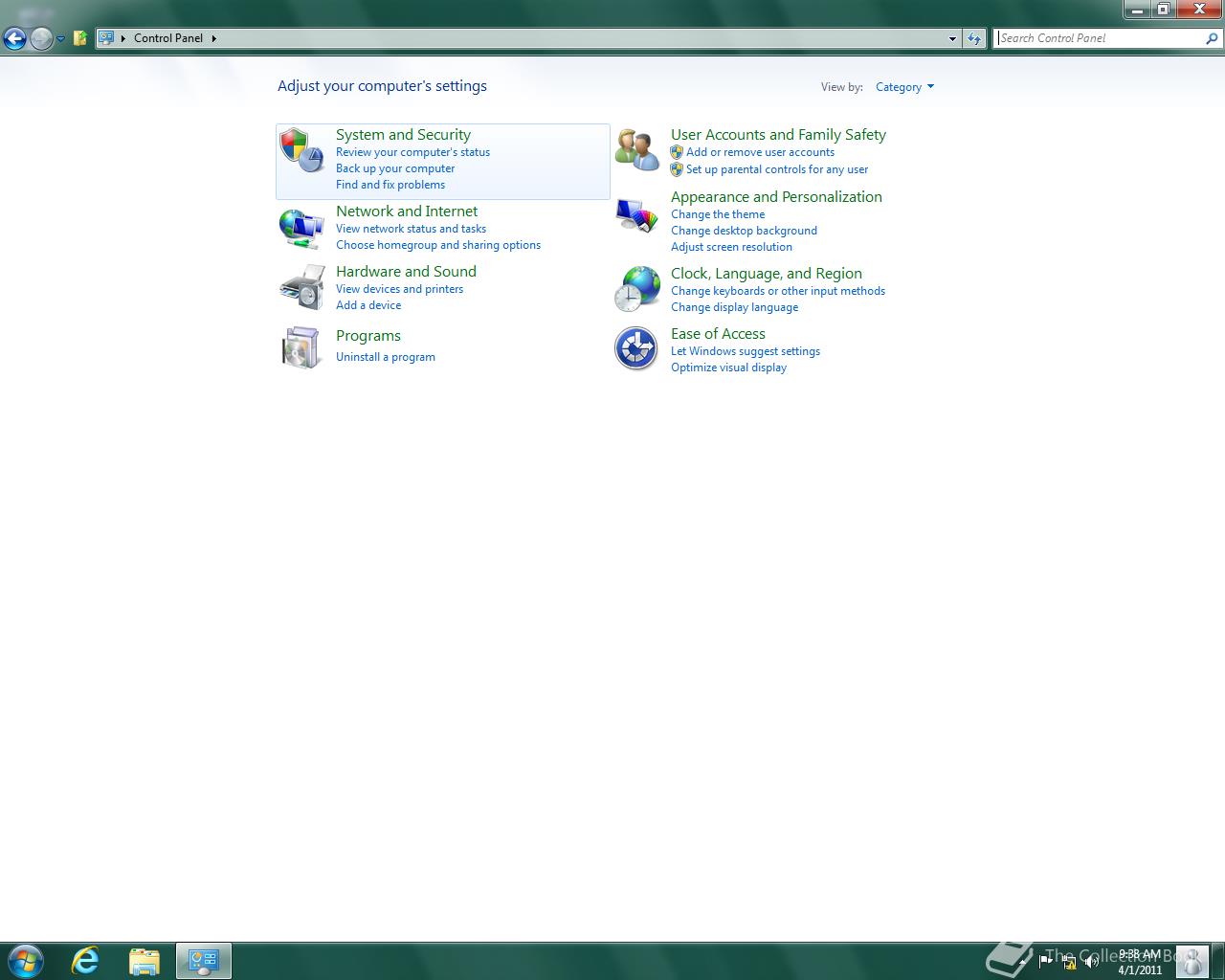Click the user picture tile on taskbar
1225x980 pixels.
[1192, 961]
